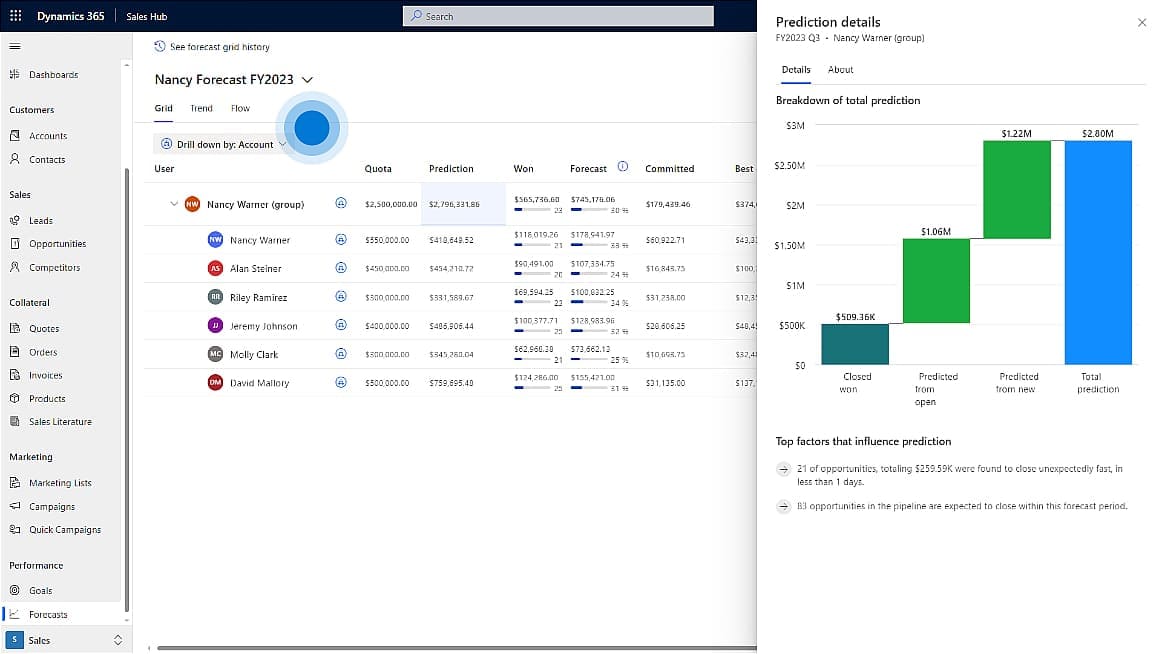Click the Won column header
The height and width of the screenshot is (654, 1162).
tap(523, 169)
